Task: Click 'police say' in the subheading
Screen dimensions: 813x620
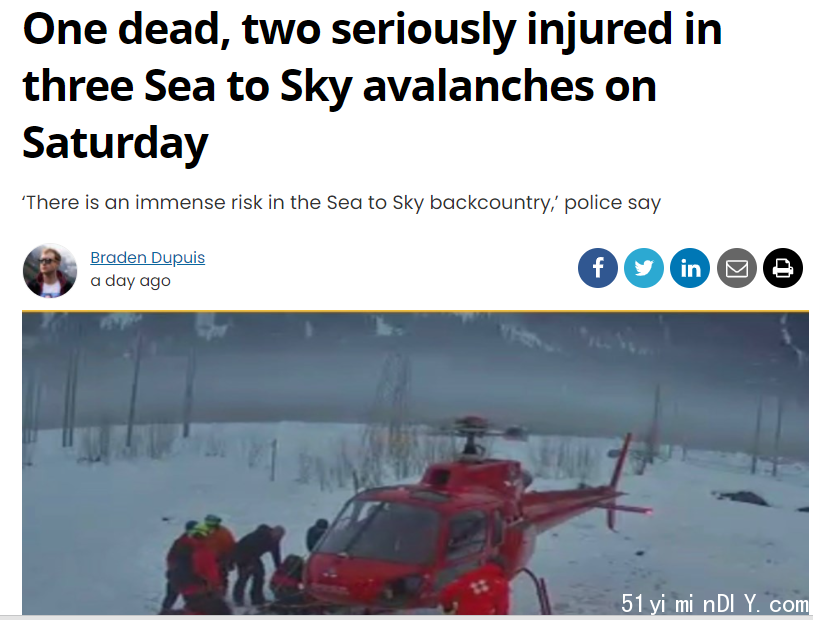Action: coord(612,203)
